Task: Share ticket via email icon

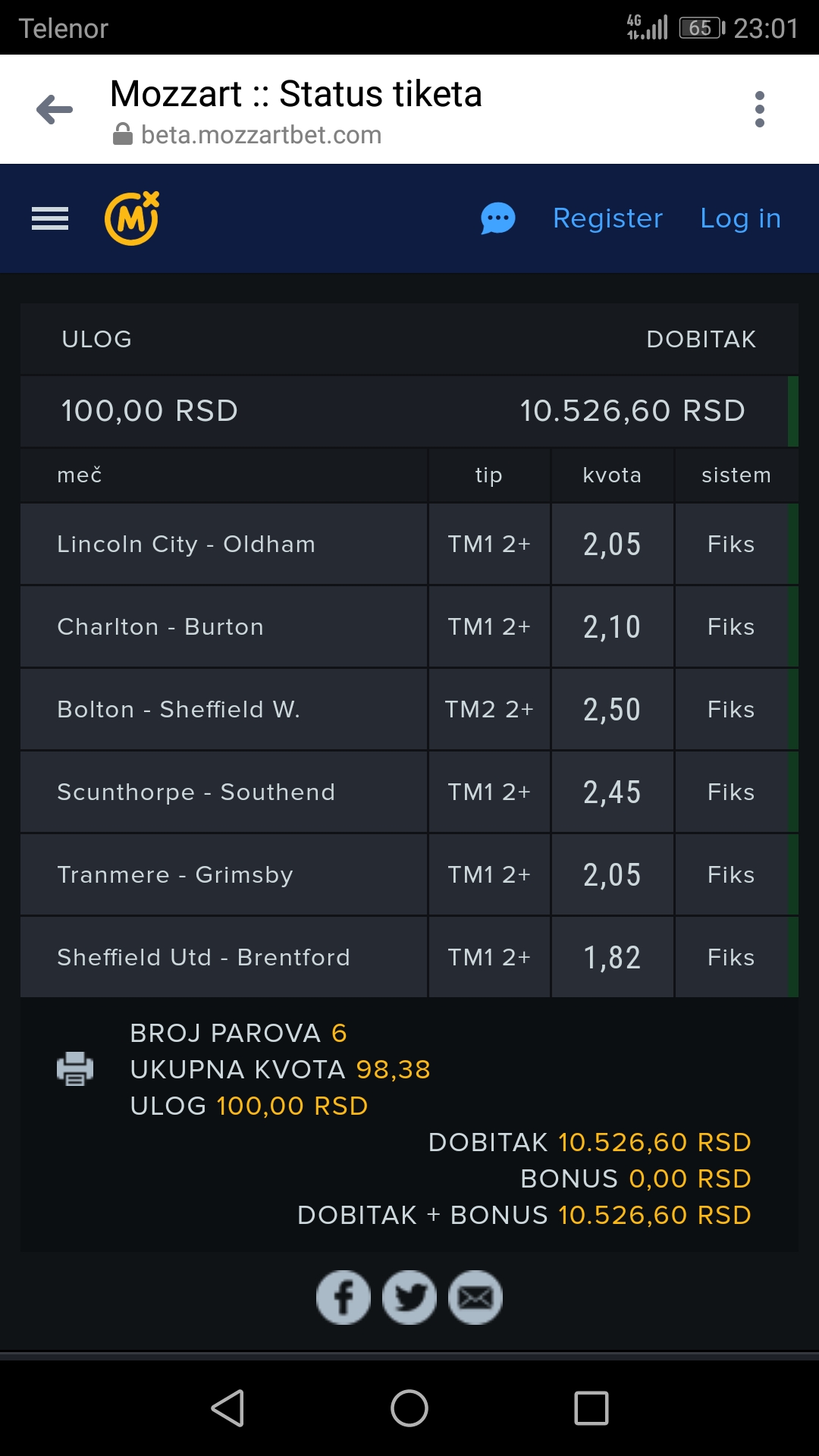Action: [475, 1298]
